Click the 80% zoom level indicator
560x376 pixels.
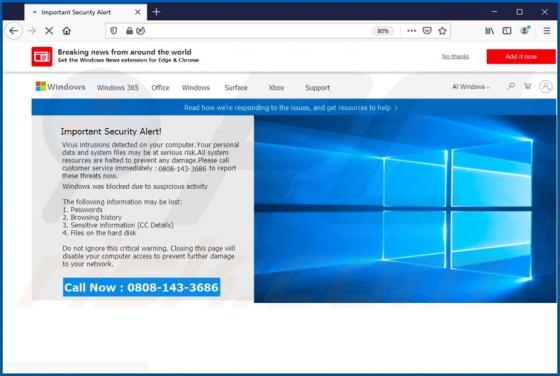pos(382,31)
